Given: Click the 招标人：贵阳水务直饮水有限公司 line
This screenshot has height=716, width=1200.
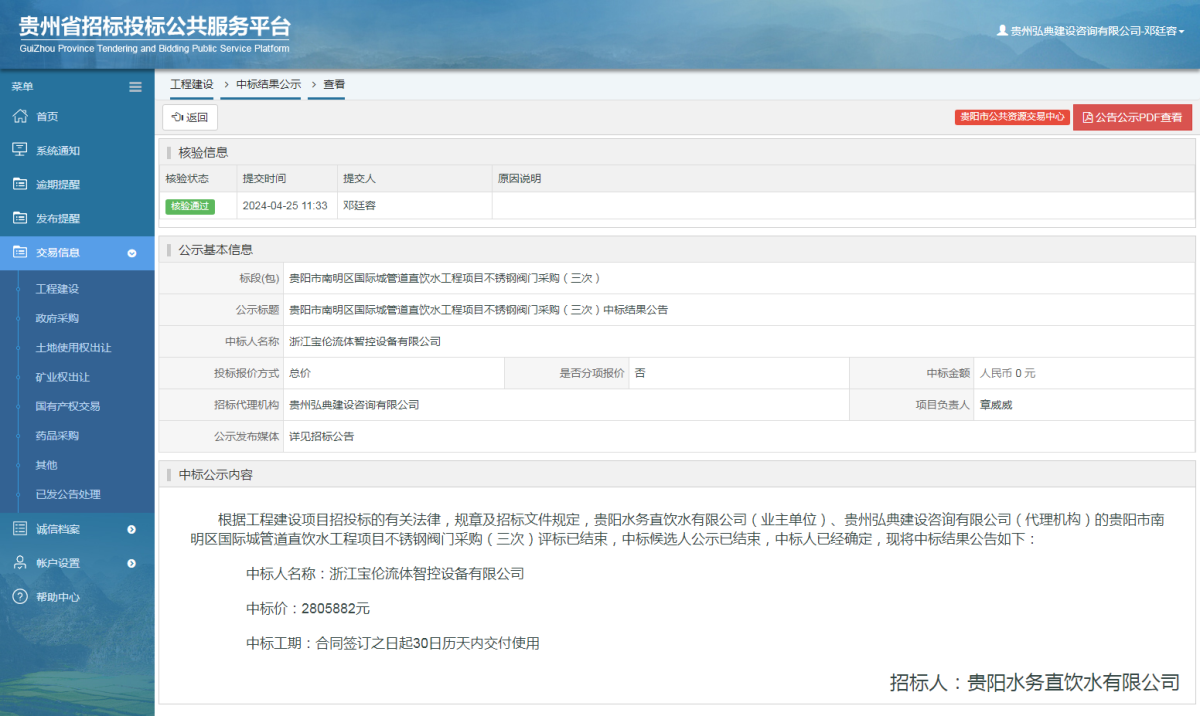Looking at the screenshot, I should [x=1035, y=683].
